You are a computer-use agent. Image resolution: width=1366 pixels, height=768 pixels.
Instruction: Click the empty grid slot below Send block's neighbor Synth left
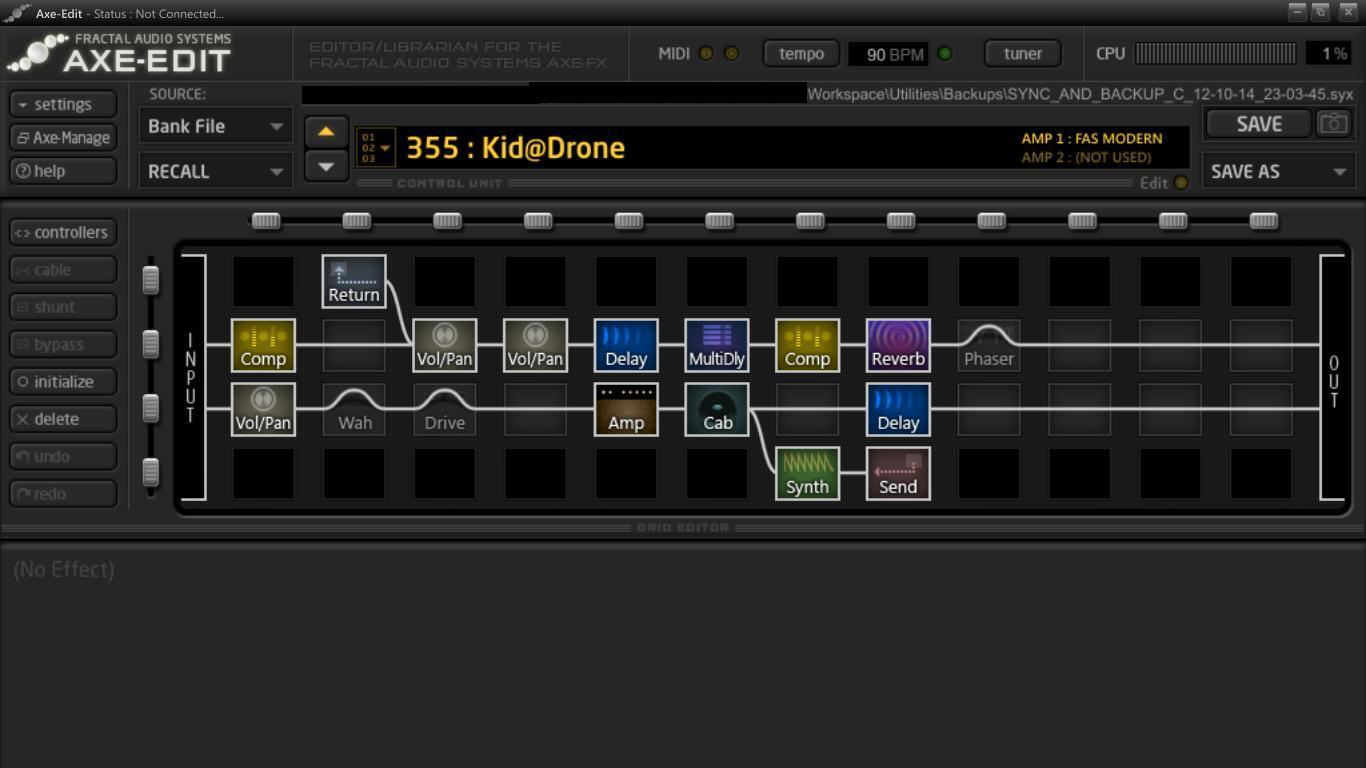(717, 473)
